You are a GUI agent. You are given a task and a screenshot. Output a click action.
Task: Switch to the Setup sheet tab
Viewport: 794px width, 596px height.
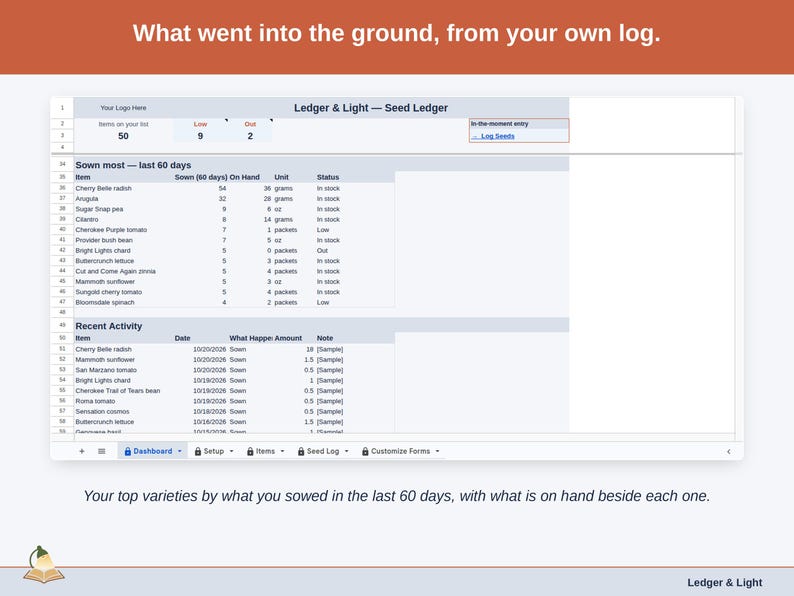(x=214, y=451)
